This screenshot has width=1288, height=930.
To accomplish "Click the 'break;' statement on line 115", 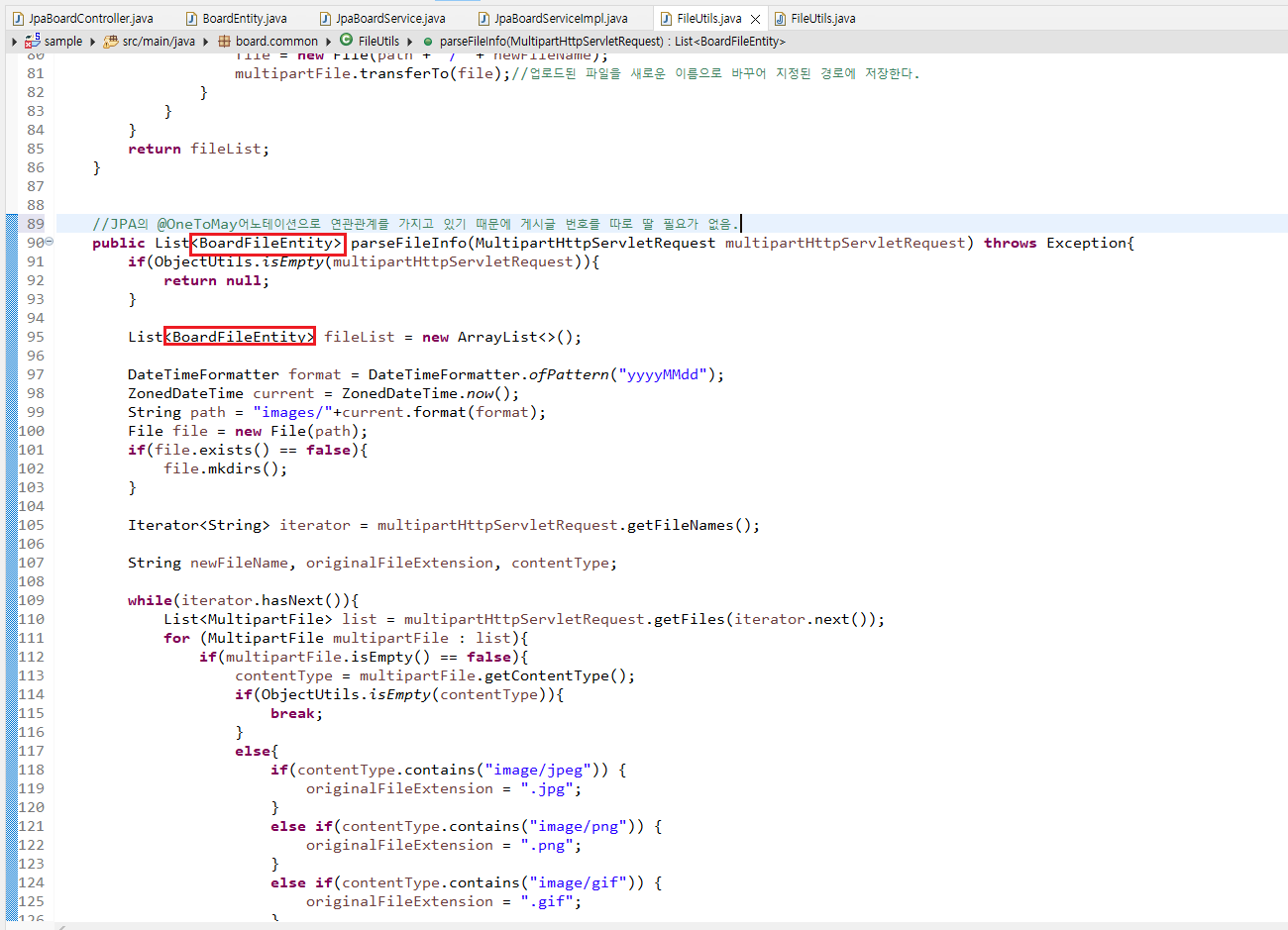I will (x=297, y=713).
